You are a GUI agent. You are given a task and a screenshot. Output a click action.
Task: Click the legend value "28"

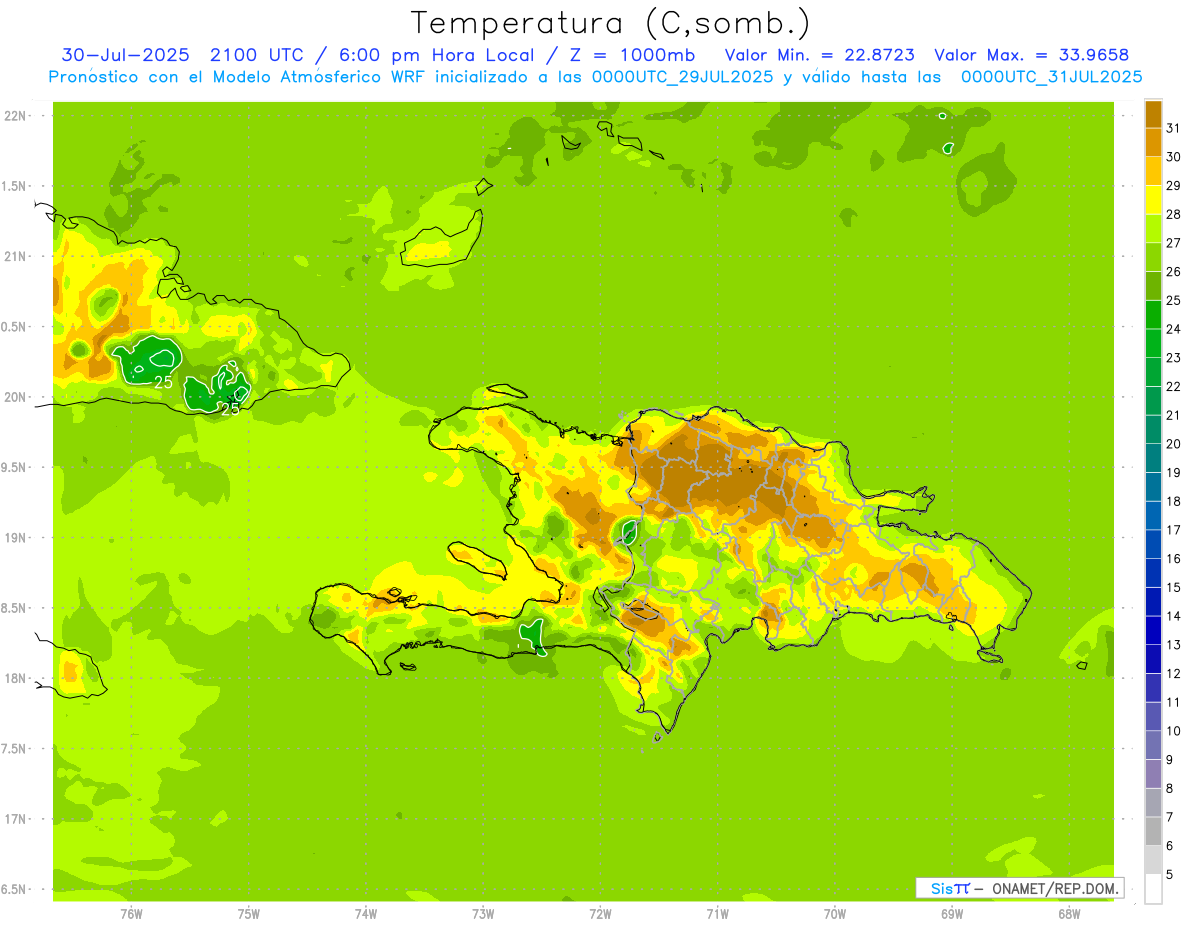pos(1175,214)
